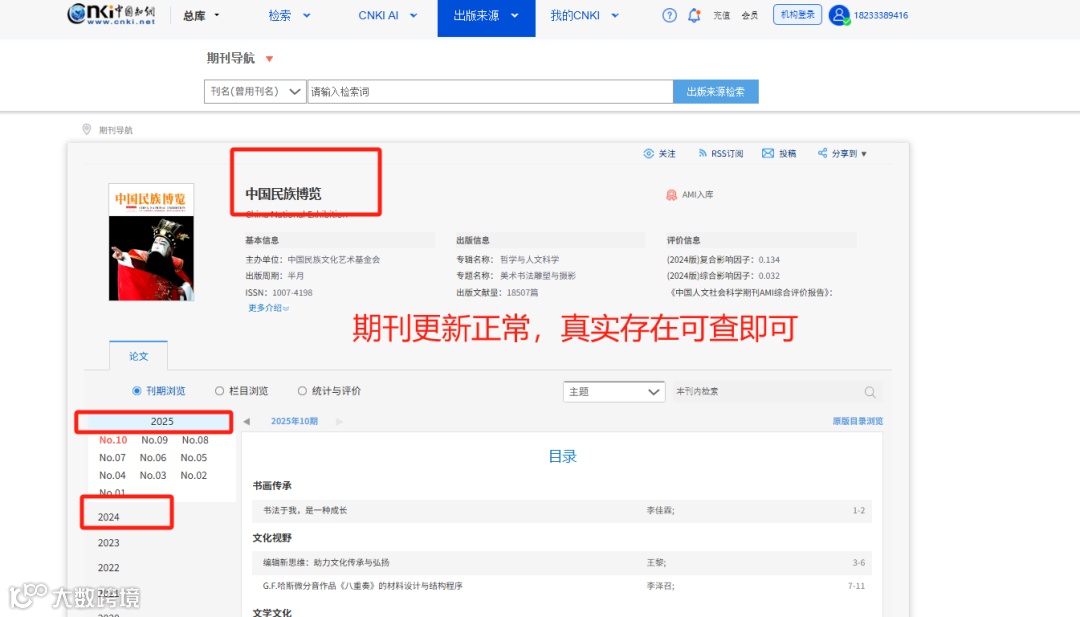Expand the 2025 year list
1080x617 pixels.
click(x=162, y=421)
